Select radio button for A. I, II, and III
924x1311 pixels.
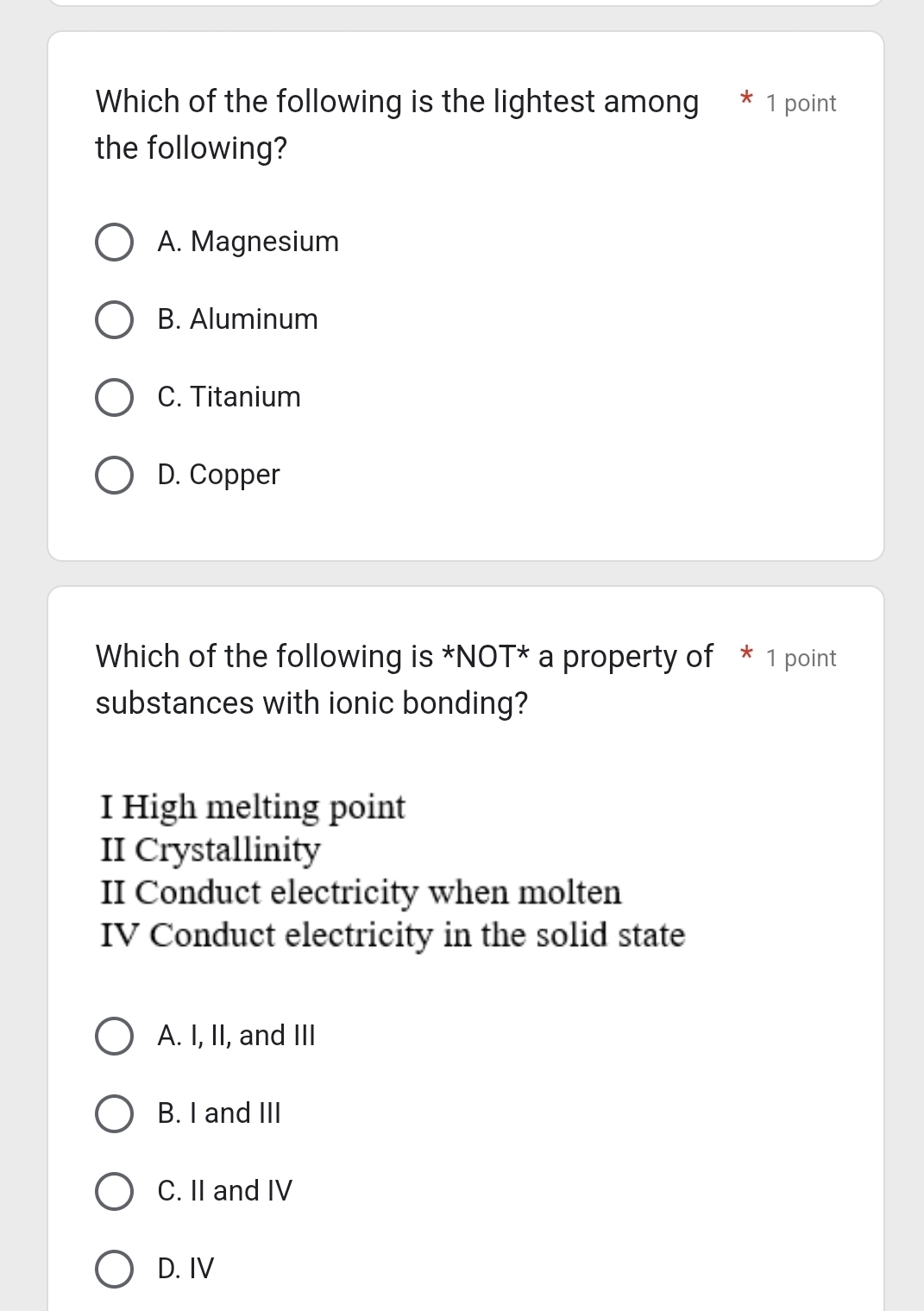pyautogui.click(x=114, y=1037)
